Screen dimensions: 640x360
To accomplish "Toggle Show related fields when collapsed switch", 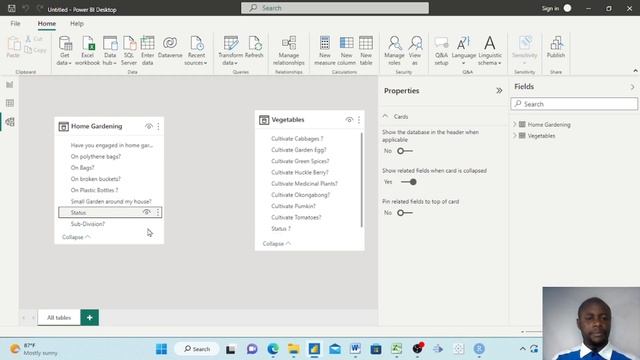I will click(x=409, y=182).
